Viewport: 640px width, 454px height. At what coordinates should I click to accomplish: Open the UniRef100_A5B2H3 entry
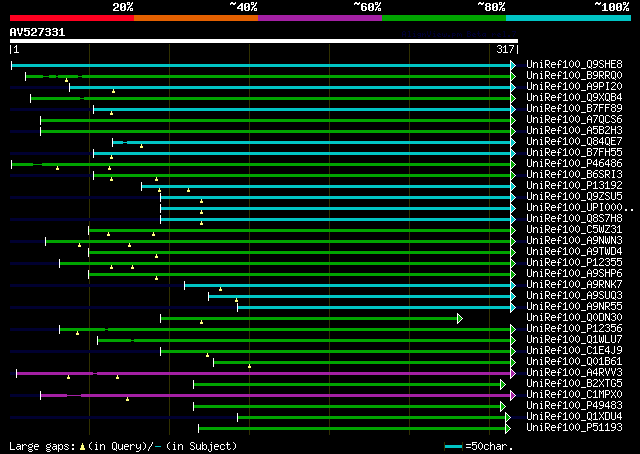[x=574, y=131]
